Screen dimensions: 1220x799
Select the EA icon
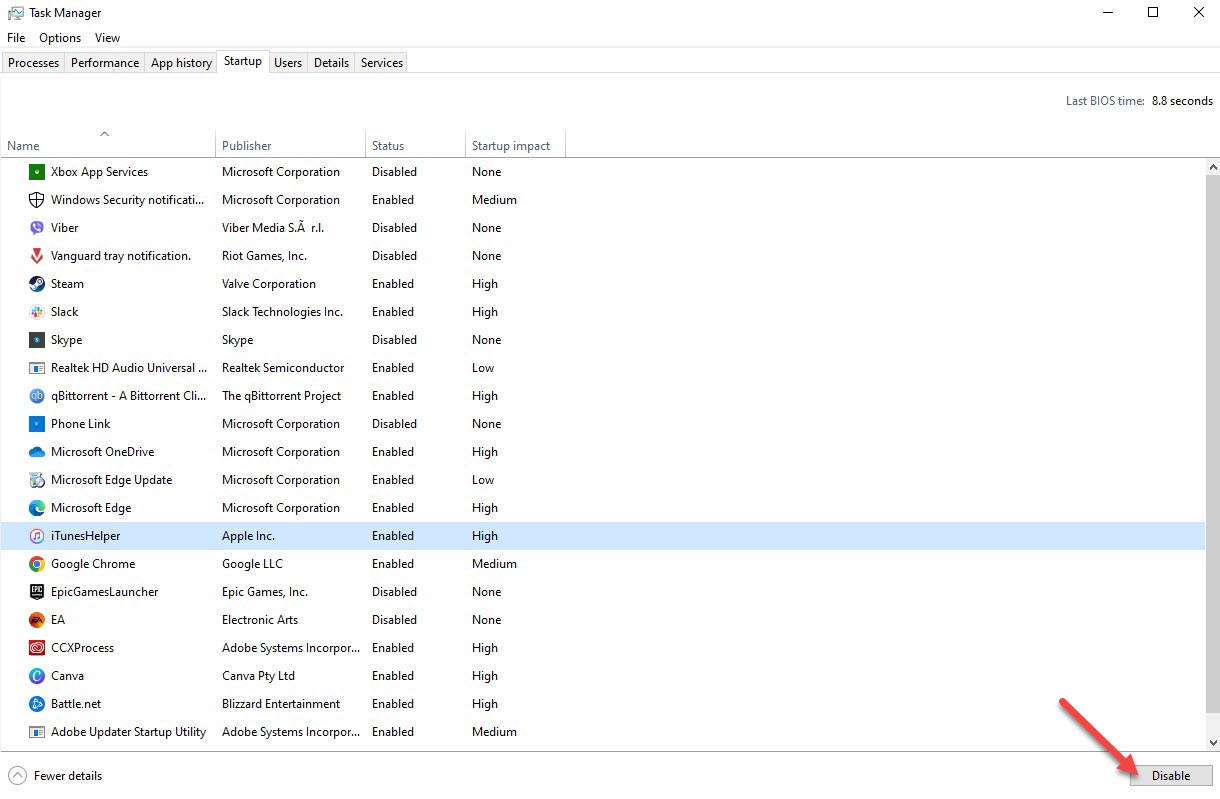[x=37, y=620]
